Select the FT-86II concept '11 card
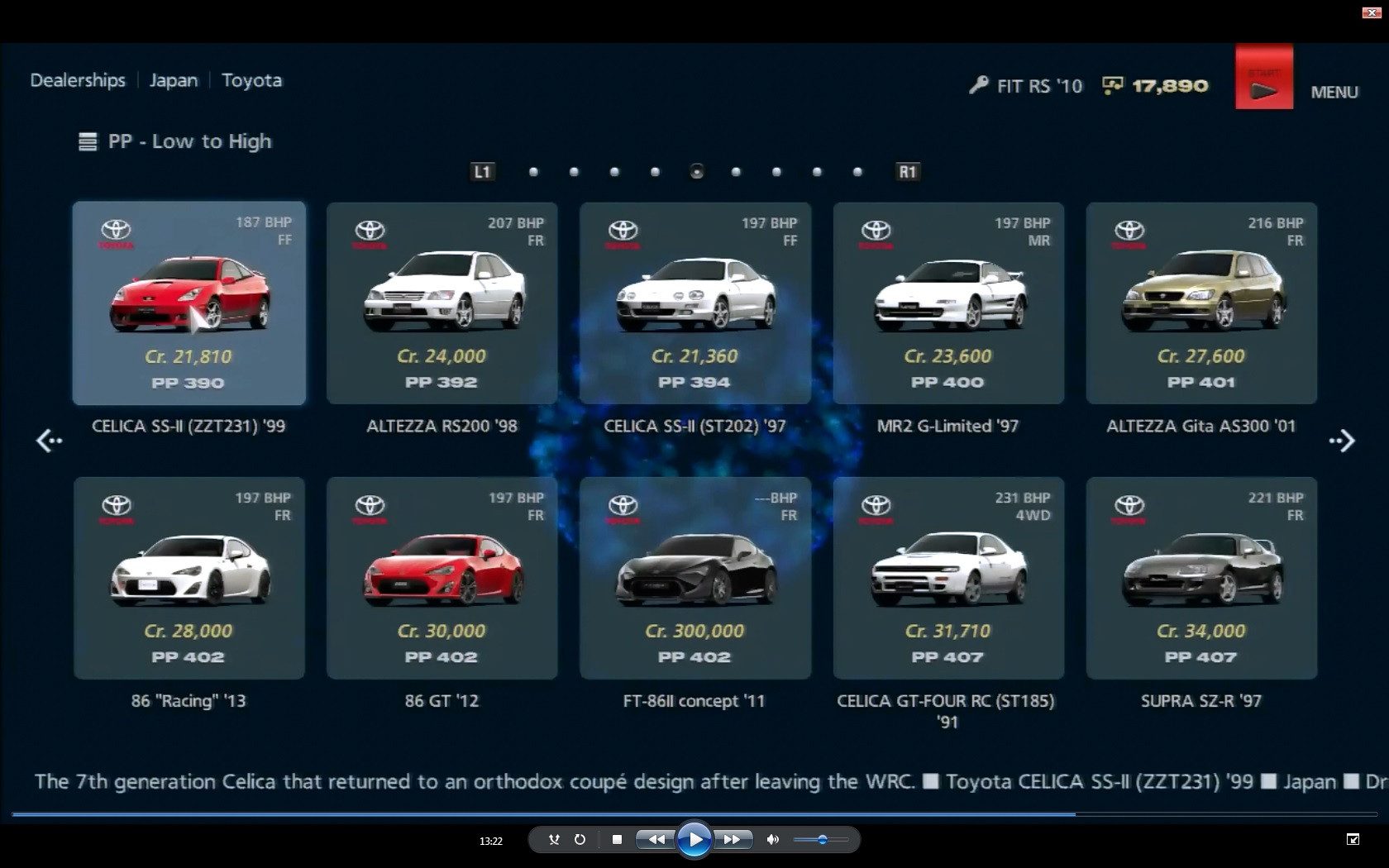Screen dimensions: 1389x868 tap(694, 578)
